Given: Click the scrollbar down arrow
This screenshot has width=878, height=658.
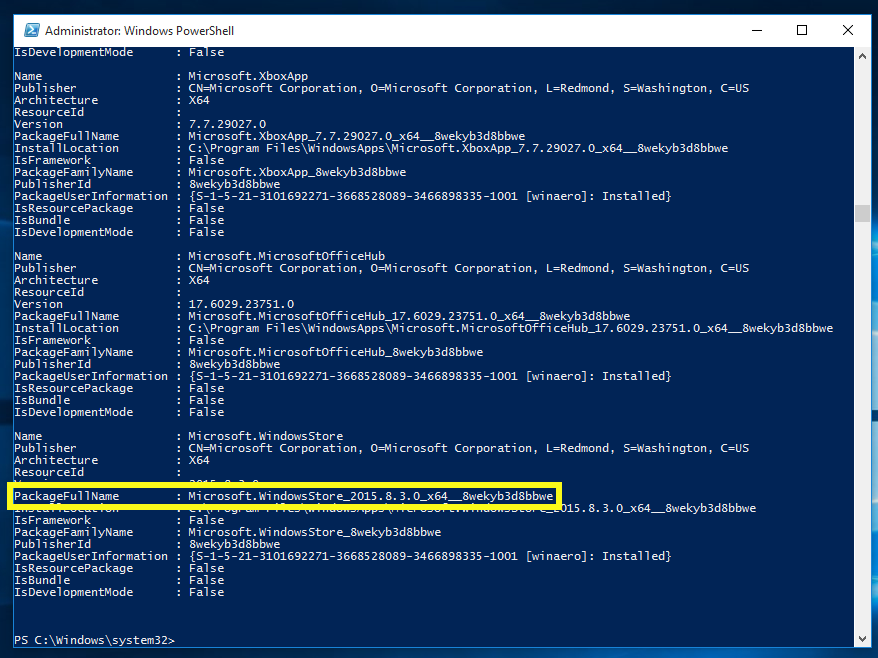Looking at the screenshot, I should pos(861,638).
